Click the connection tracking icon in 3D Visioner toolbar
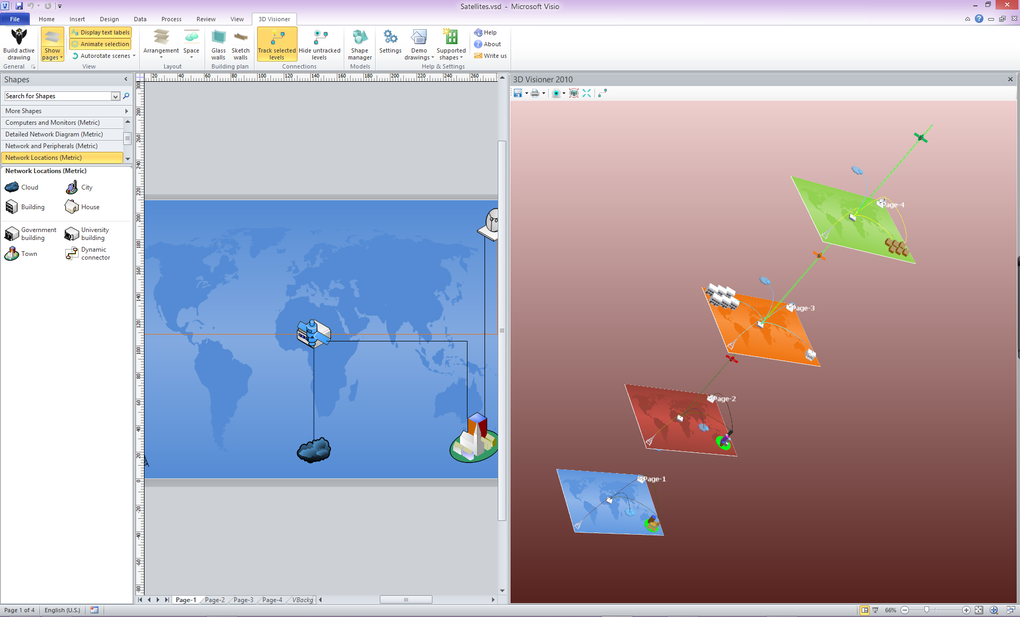This screenshot has height=617, width=1020. pos(602,93)
